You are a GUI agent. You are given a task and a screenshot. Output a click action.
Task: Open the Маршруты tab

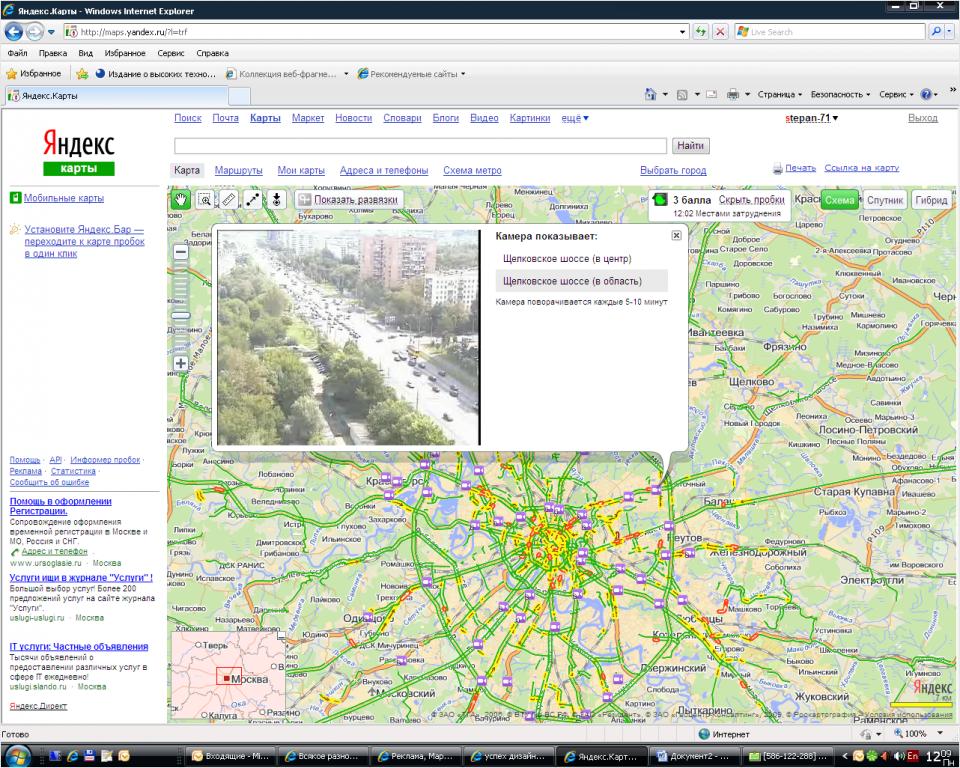point(238,170)
